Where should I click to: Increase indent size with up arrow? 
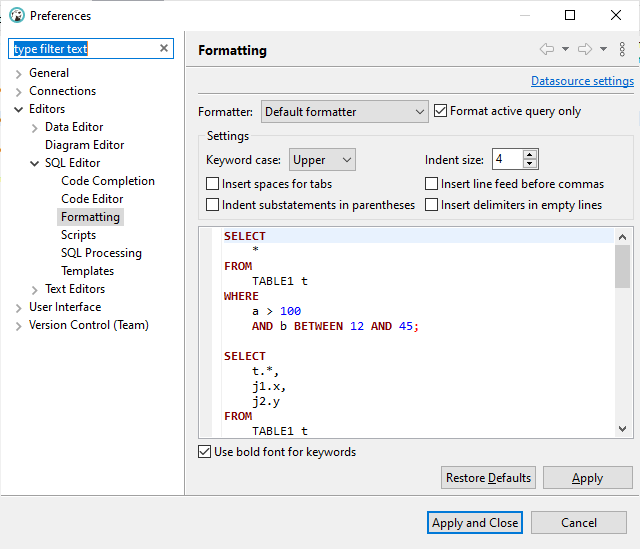coord(529,155)
